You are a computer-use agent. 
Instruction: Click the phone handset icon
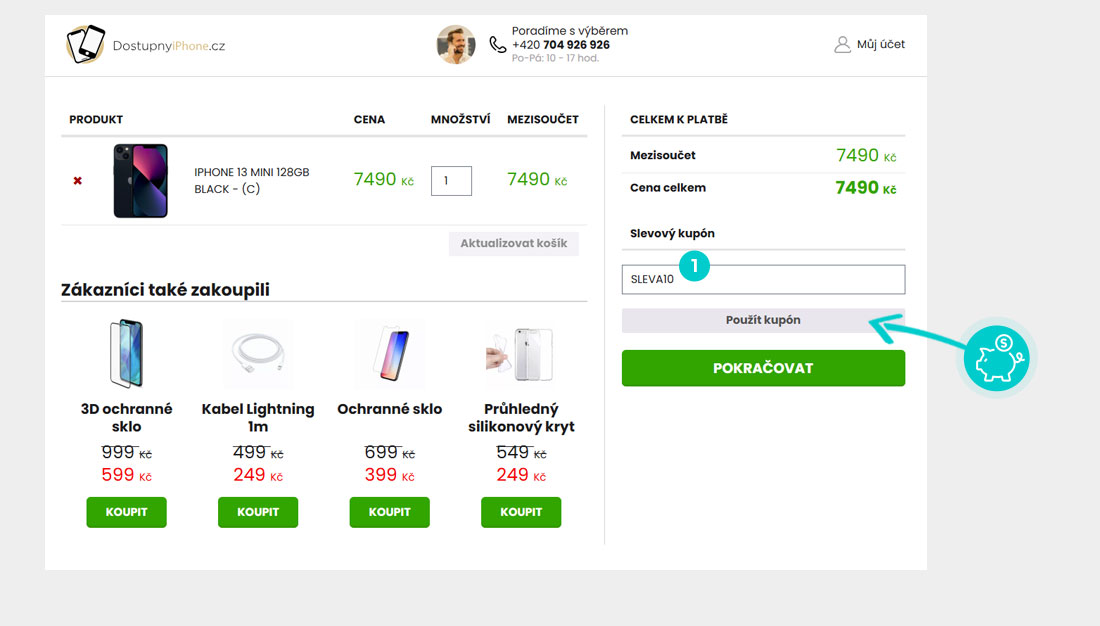point(498,45)
